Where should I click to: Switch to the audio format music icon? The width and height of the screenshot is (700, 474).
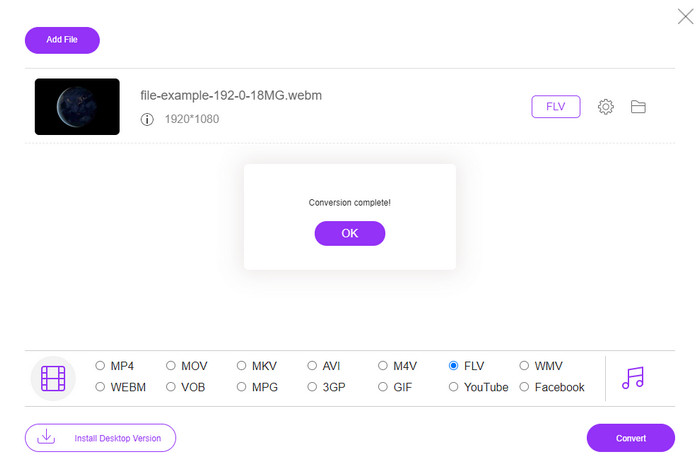632,378
